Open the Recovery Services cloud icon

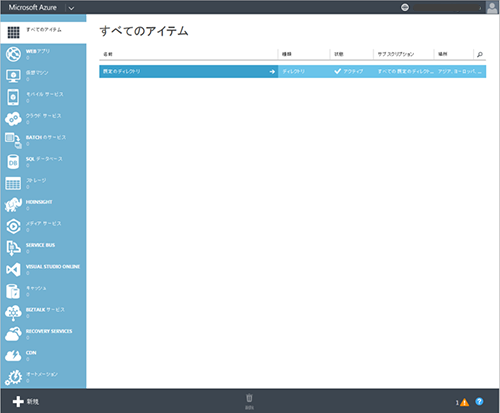pyautogui.click(x=13, y=334)
